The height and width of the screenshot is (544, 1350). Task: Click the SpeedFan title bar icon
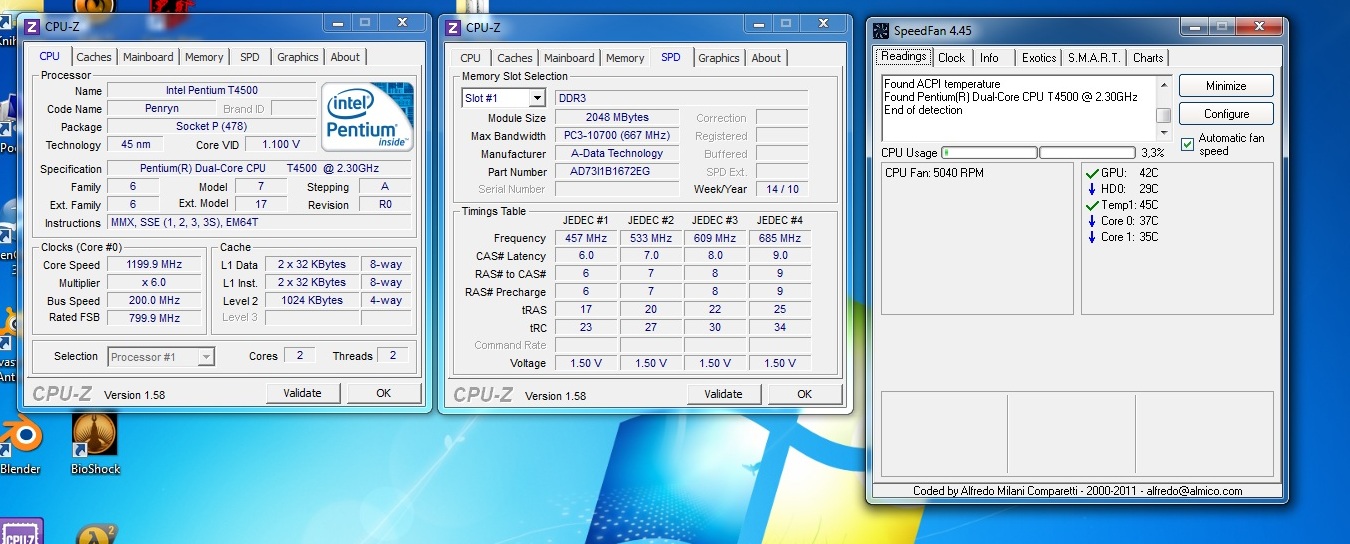pos(881,30)
